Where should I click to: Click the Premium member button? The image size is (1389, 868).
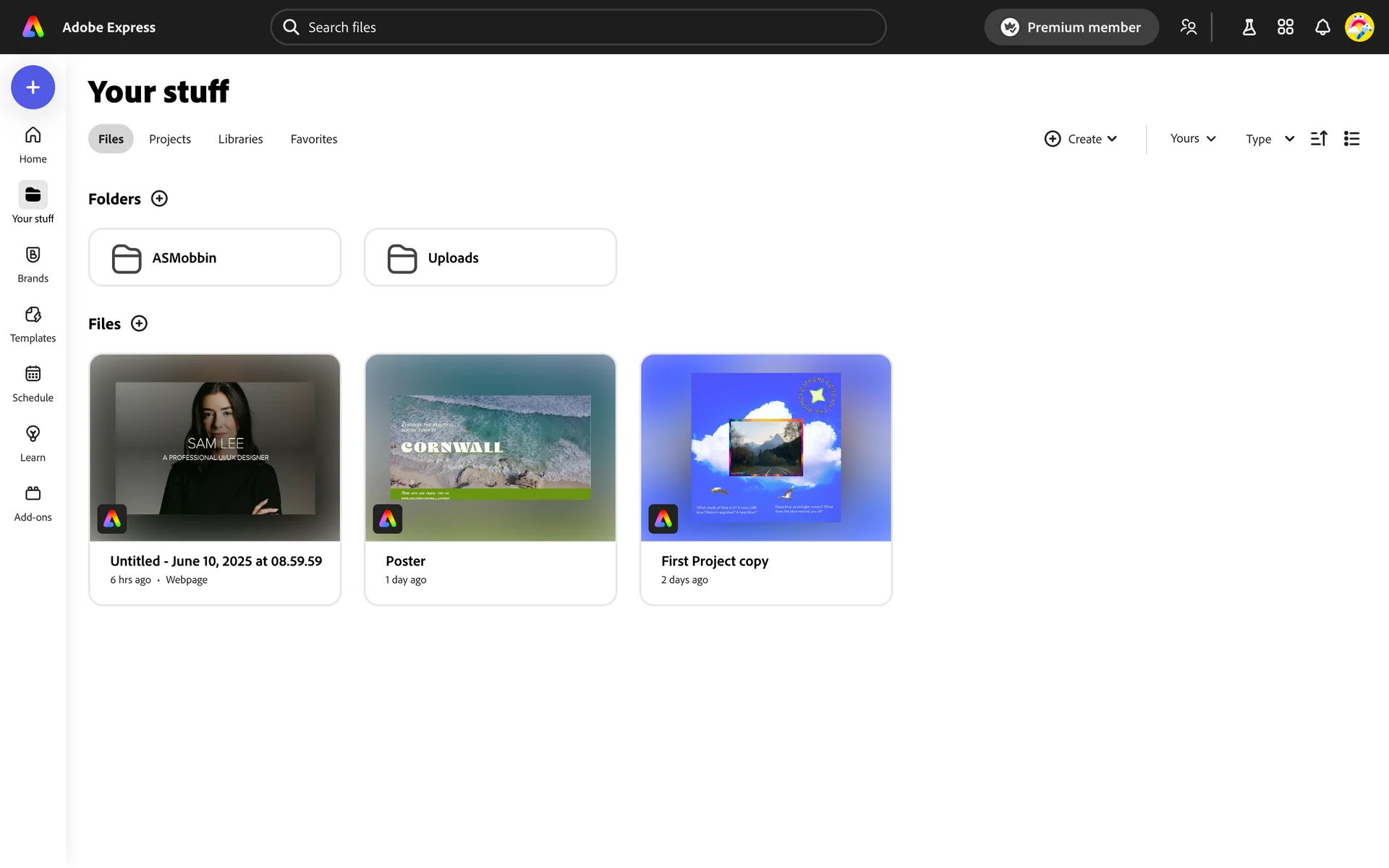1071,27
